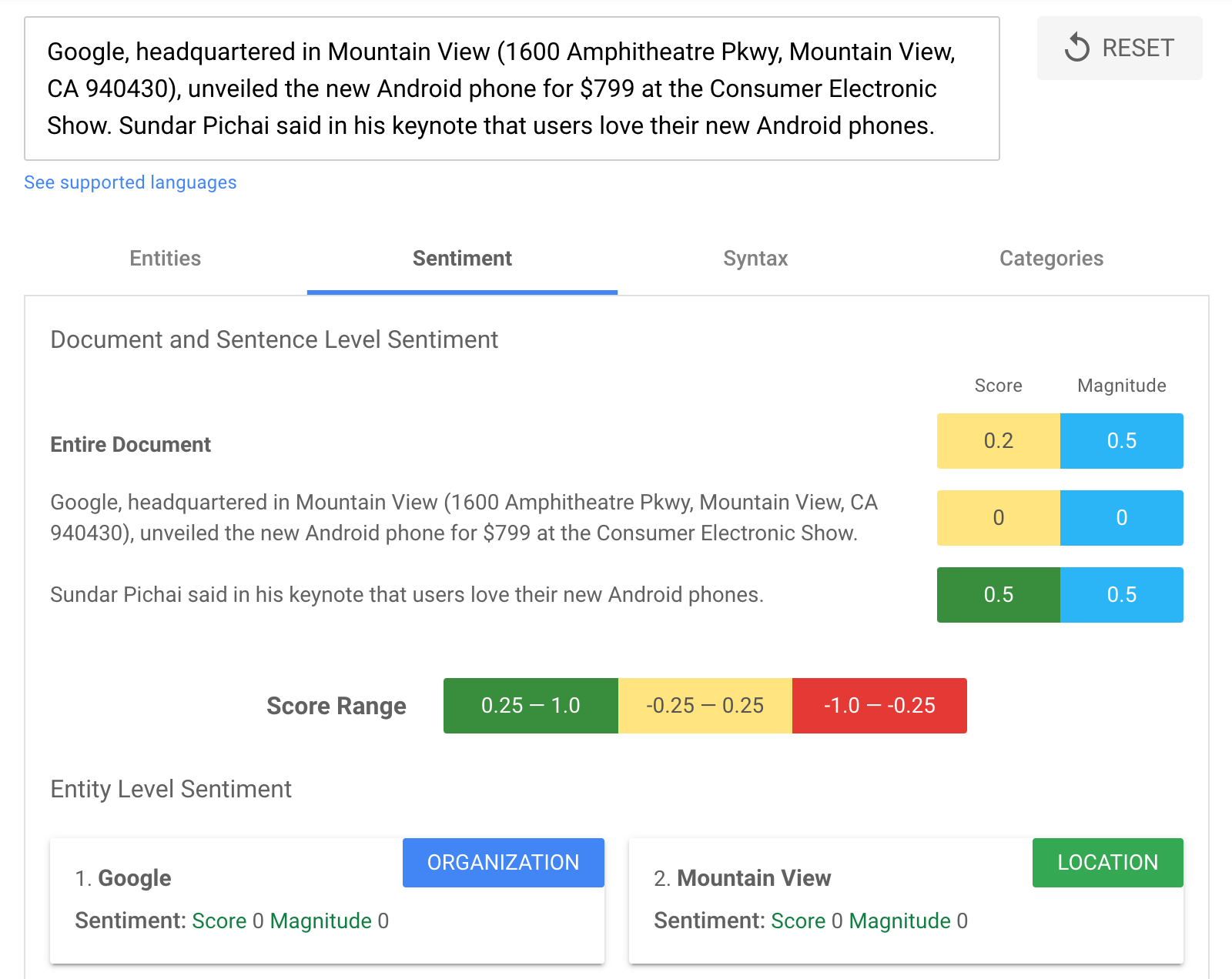The width and height of the screenshot is (1232, 979).
Task: Click the RESET button label
Action: coord(1138,48)
